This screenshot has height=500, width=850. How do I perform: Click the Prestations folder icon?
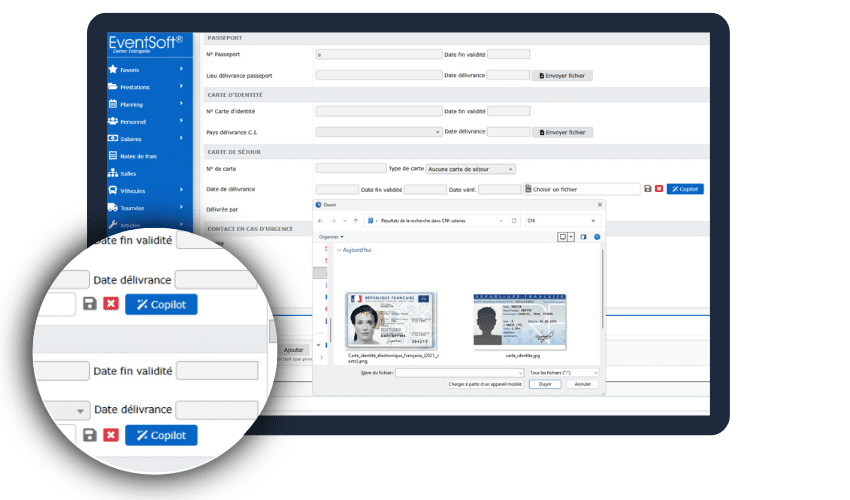point(113,87)
